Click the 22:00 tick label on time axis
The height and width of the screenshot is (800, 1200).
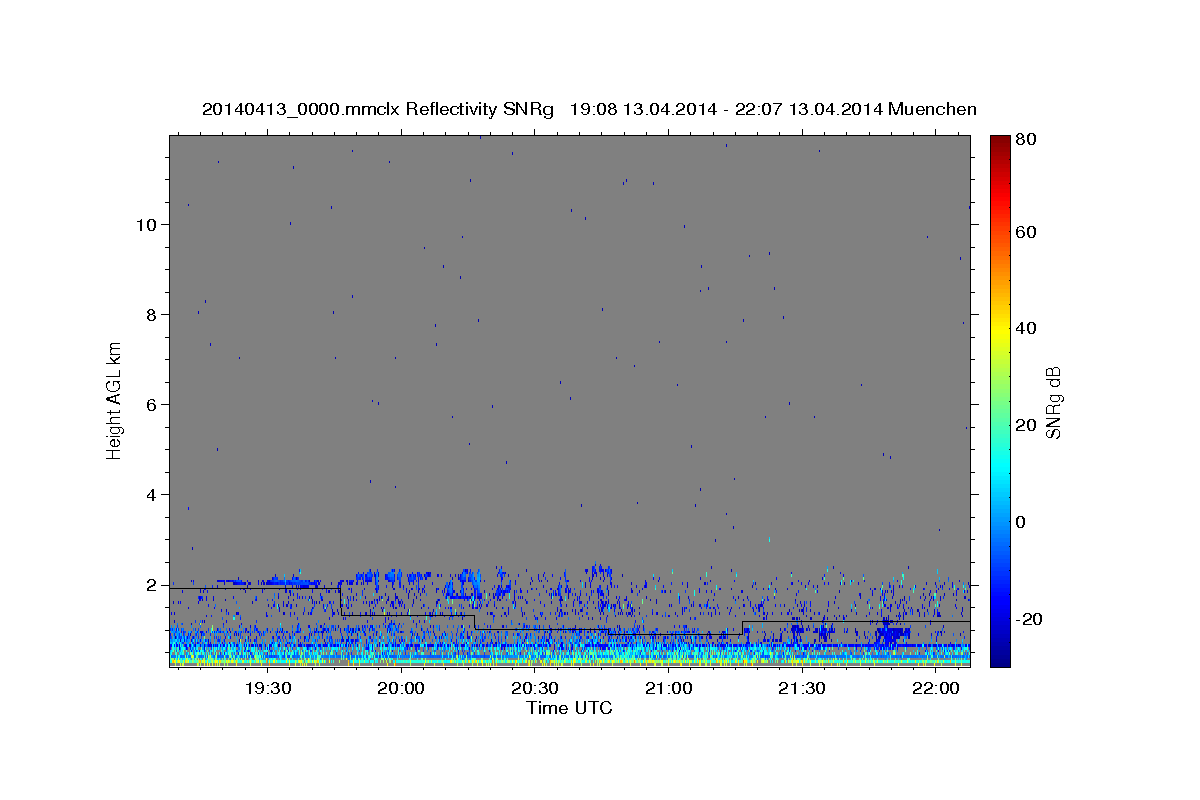tap(936, 688)
